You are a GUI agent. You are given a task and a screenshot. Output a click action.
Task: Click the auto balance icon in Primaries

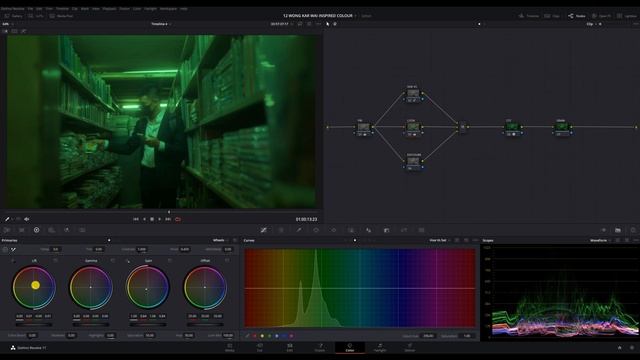5,249
